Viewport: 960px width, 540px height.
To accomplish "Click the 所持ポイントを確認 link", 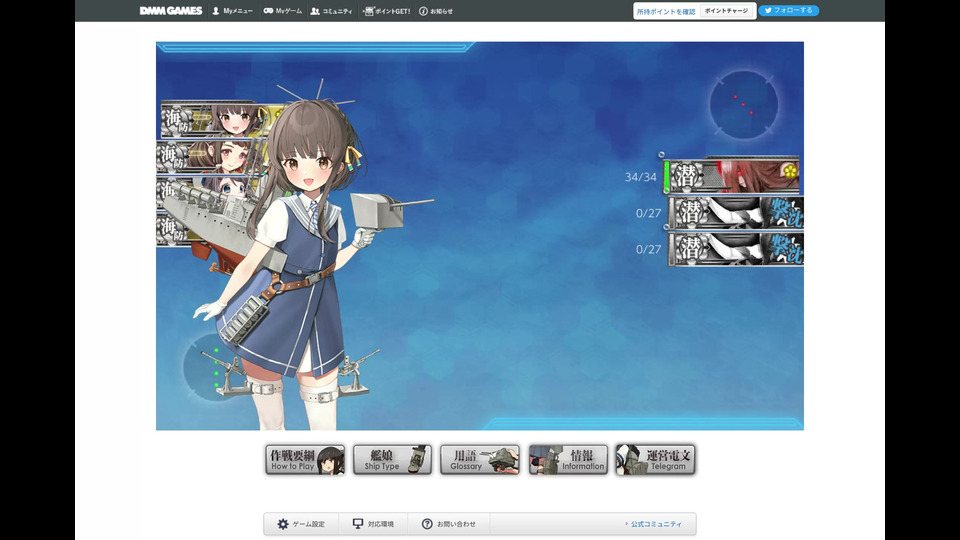I will click(666, 12).
